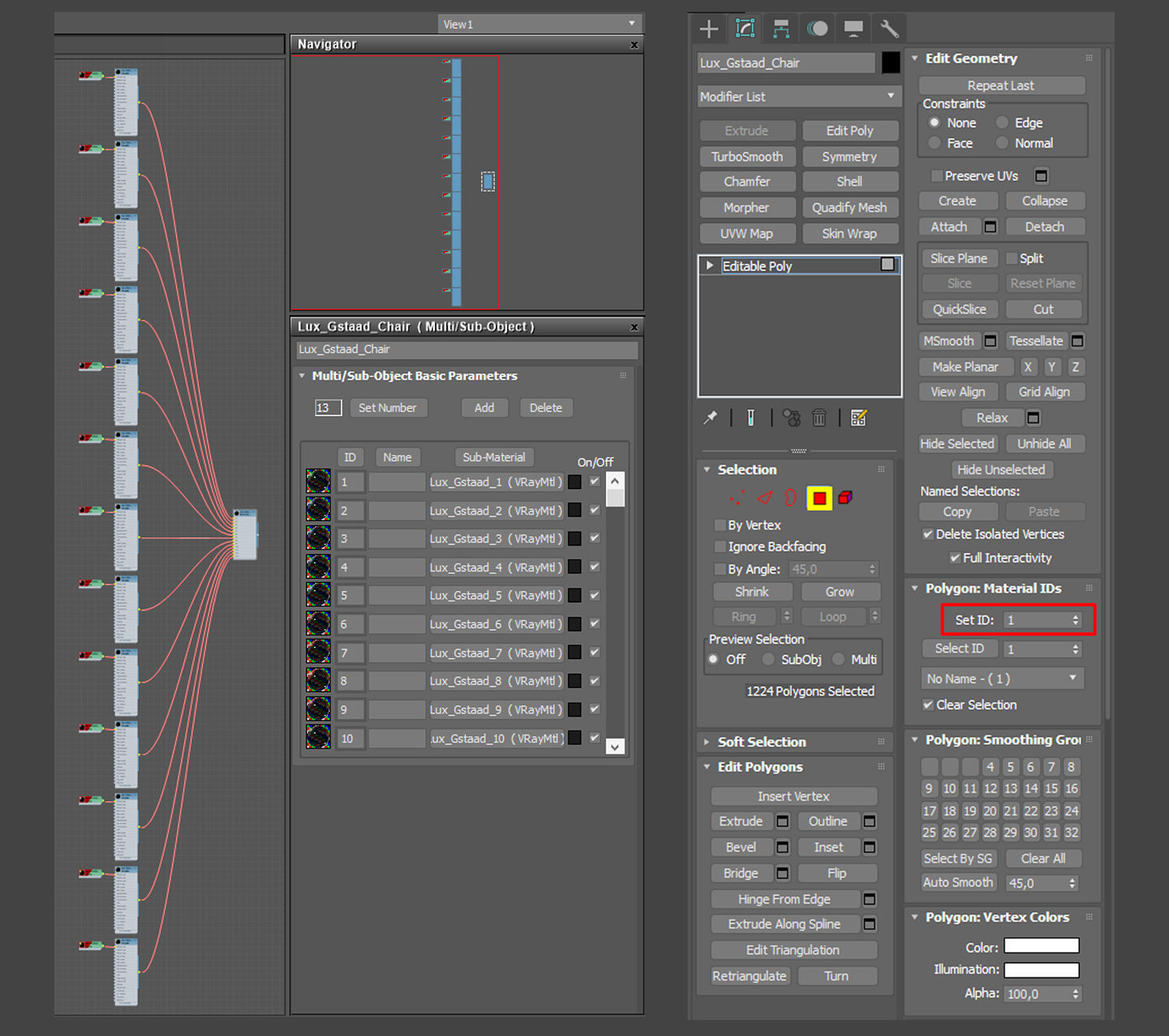Viewport: 1169px width, 1036px height.
Task: Click the Select ID button
Action: coord(960,648)
